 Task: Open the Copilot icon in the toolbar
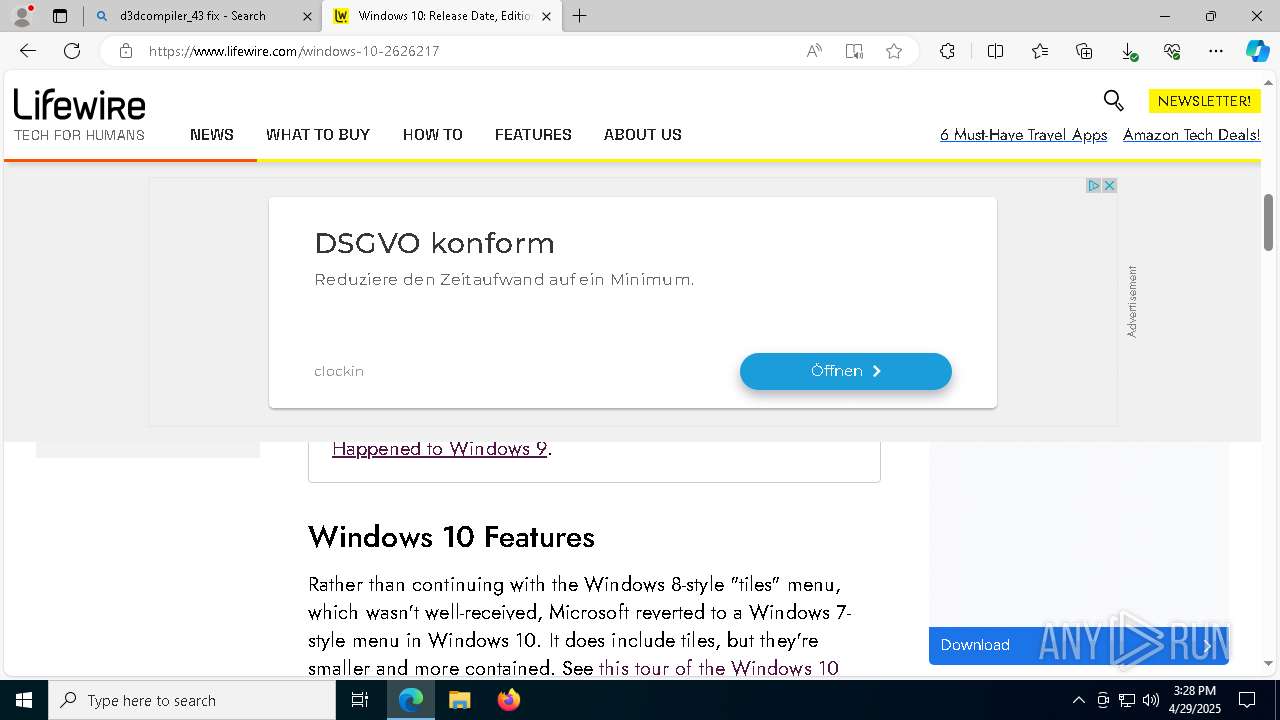pos(1257,51)
